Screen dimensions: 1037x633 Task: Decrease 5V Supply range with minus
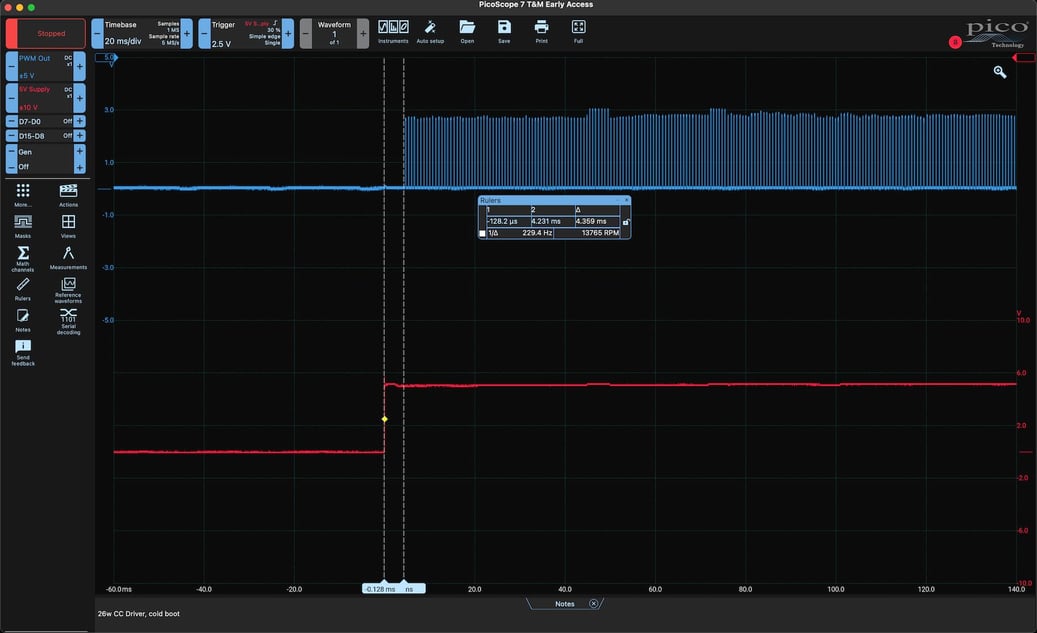click(x=12, y=98)
